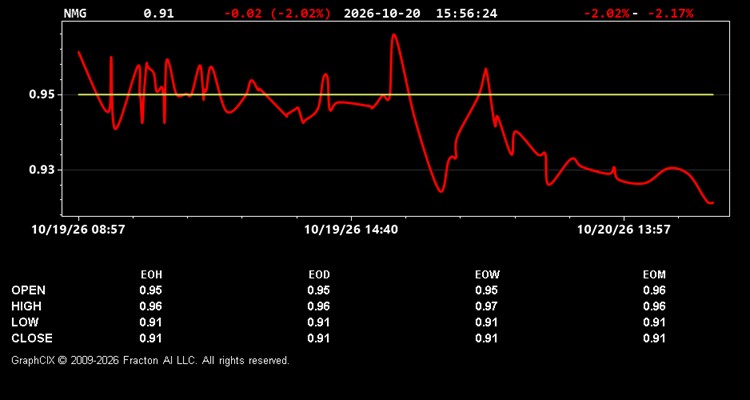Click the EOD column header
This screenshot has width=750, height=400.
click(x=319, y=275)
